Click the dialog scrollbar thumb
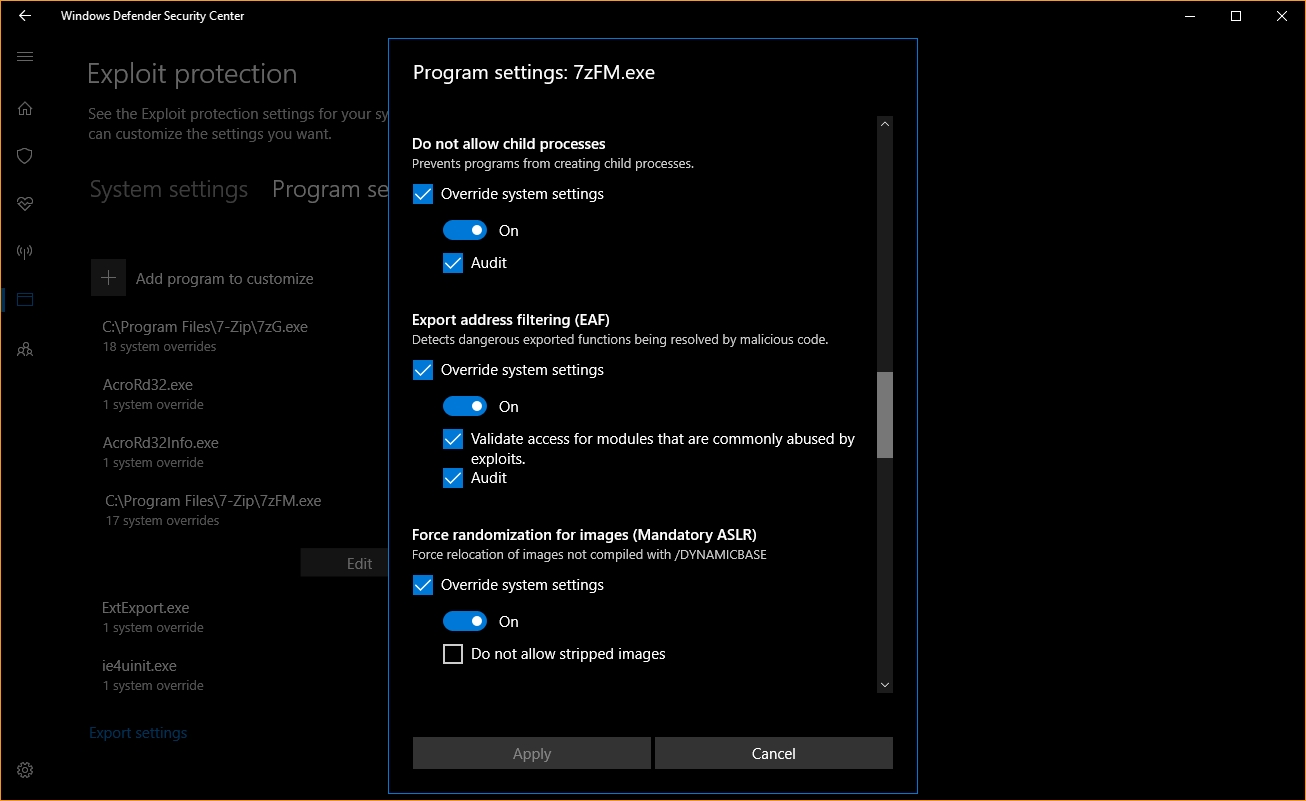The width and height of the screenshot is (1306, 801). [x=885, y=415]
